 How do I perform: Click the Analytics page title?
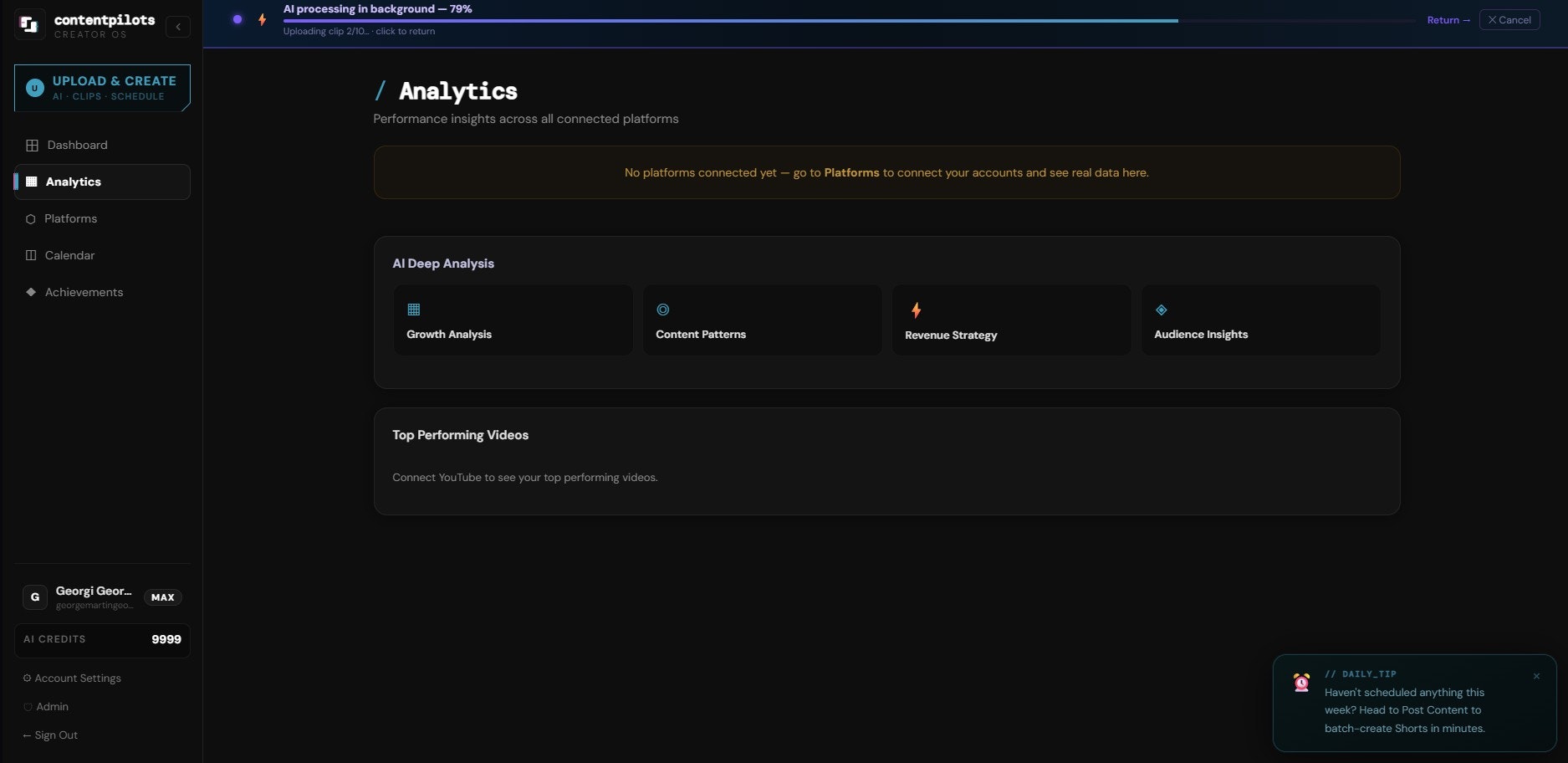[x=458, y=90]
